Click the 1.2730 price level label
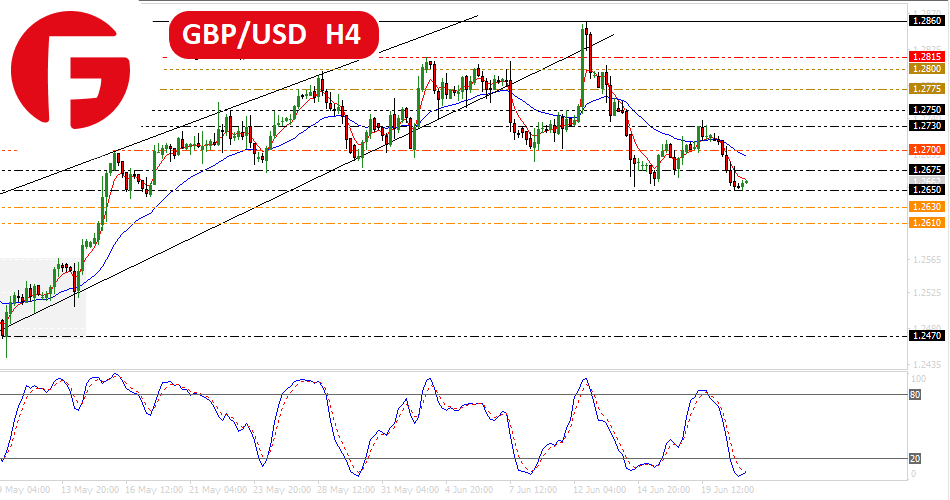The width and height of the screenshot is (950, 500). tap(926, 126)
